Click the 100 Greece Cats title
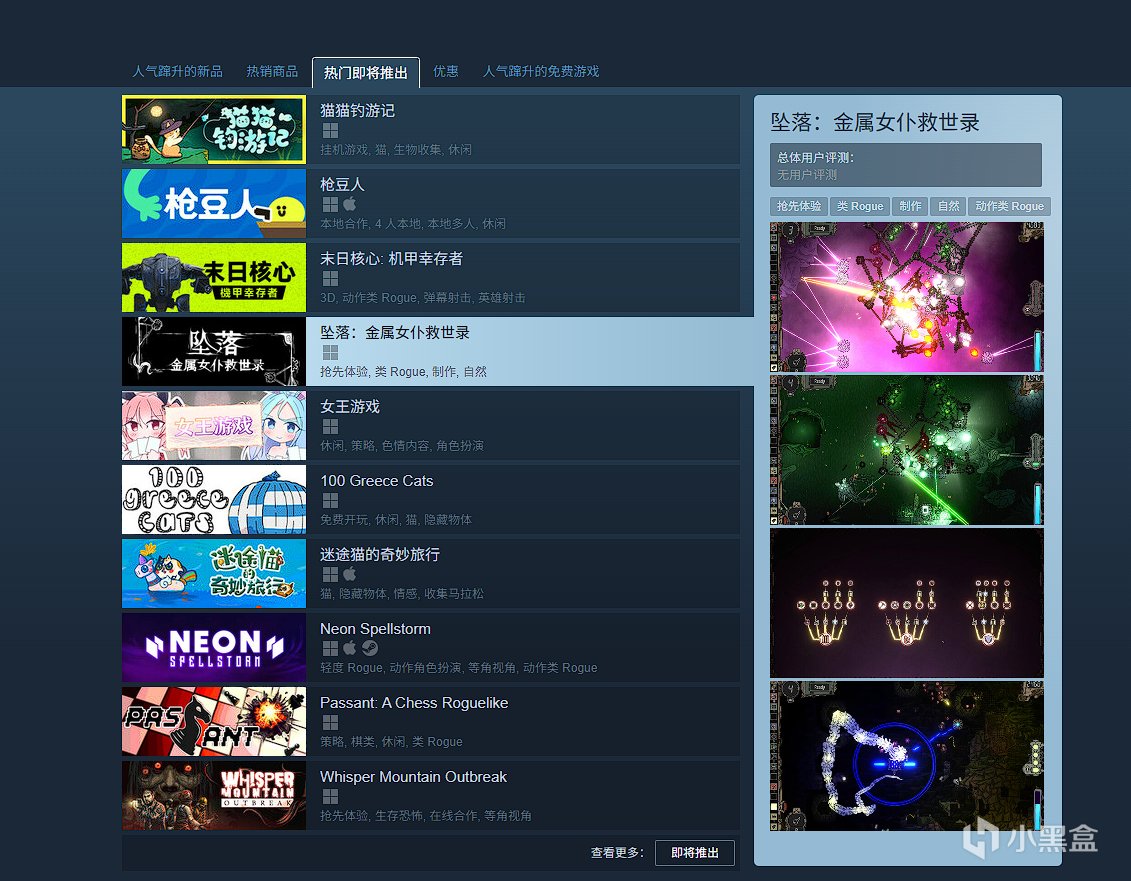 (377, 481)
